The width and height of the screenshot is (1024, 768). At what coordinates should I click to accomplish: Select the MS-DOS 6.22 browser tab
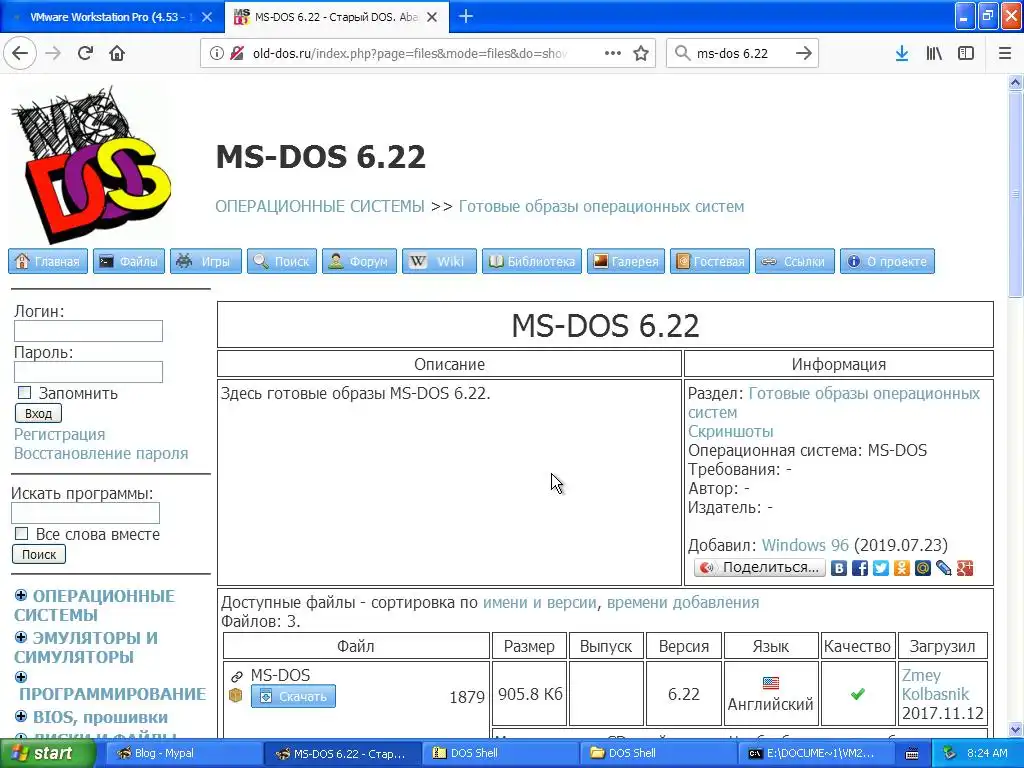click(336, 17)
